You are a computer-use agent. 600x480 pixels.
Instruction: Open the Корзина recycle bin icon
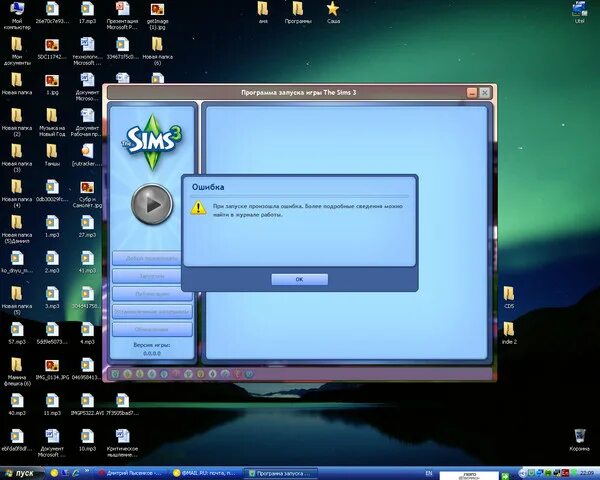click(x=579, y=440)
